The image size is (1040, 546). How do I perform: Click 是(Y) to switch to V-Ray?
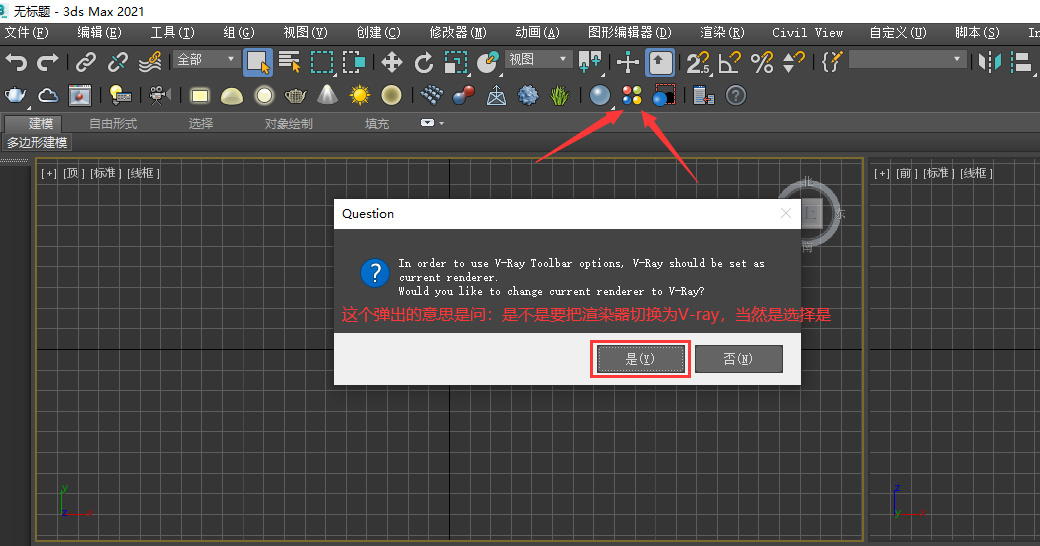tap(639, 359)
